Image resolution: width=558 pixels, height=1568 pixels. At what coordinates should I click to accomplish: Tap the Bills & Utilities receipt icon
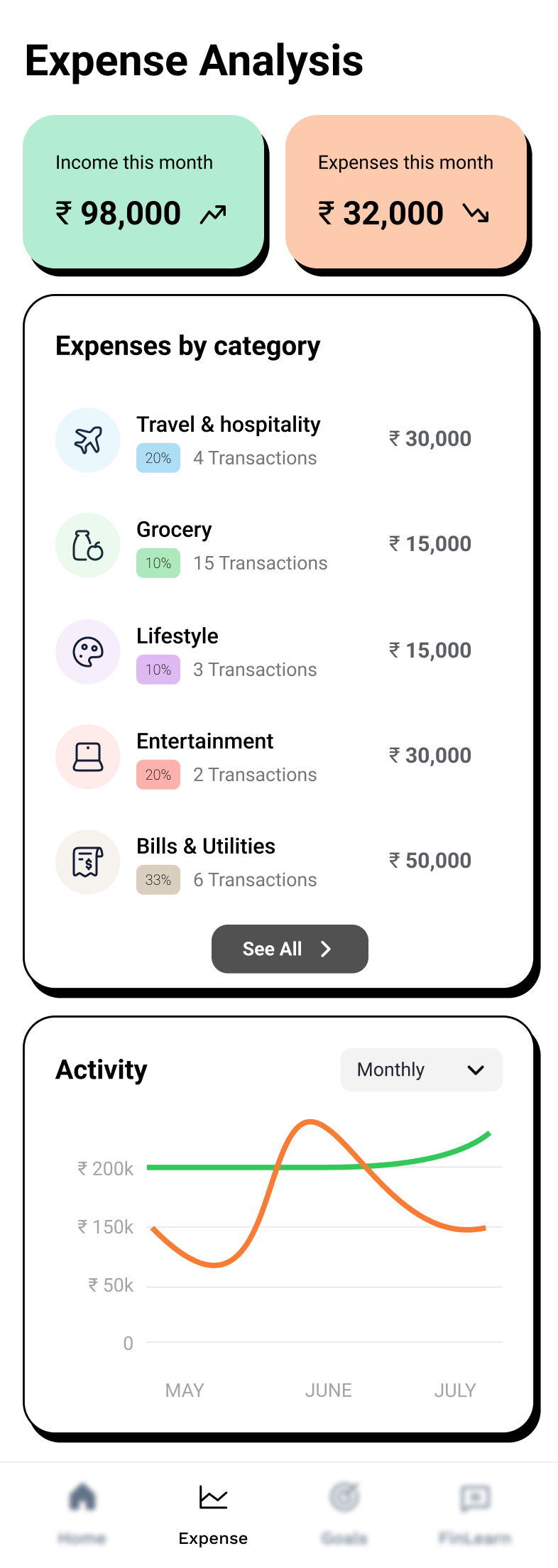(88, 862)
